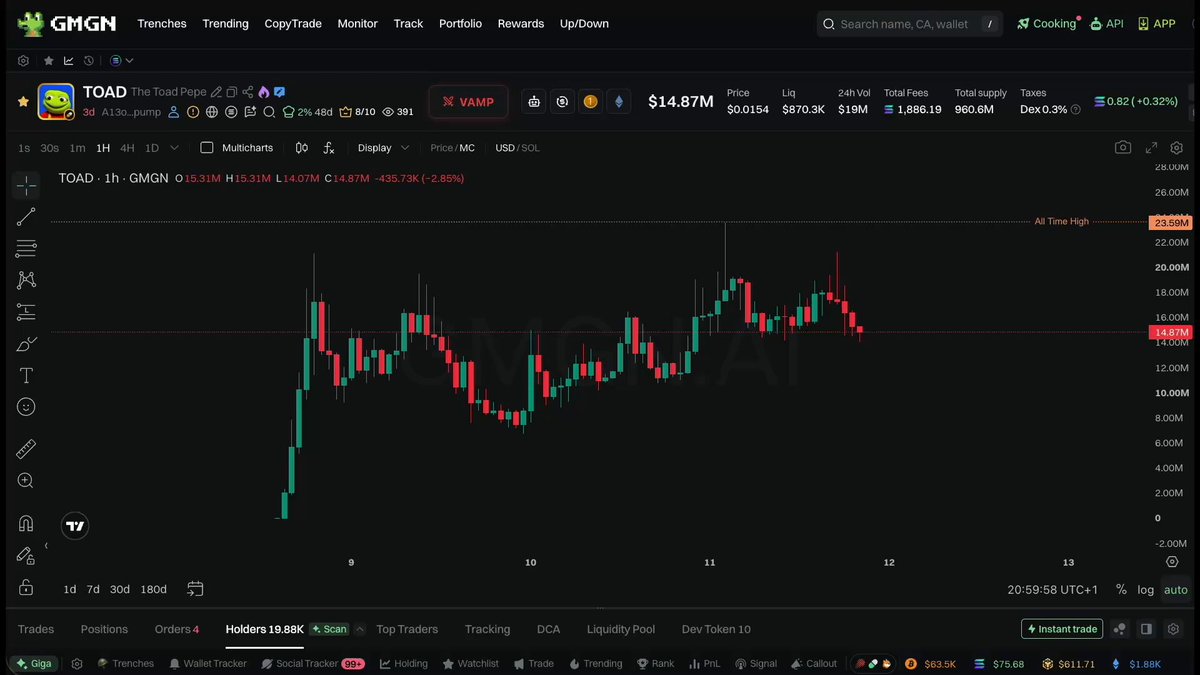This screenshot has width=1200, height=675.
Task: Set the chart range to 7d
Action: click(x=93, y=589)
